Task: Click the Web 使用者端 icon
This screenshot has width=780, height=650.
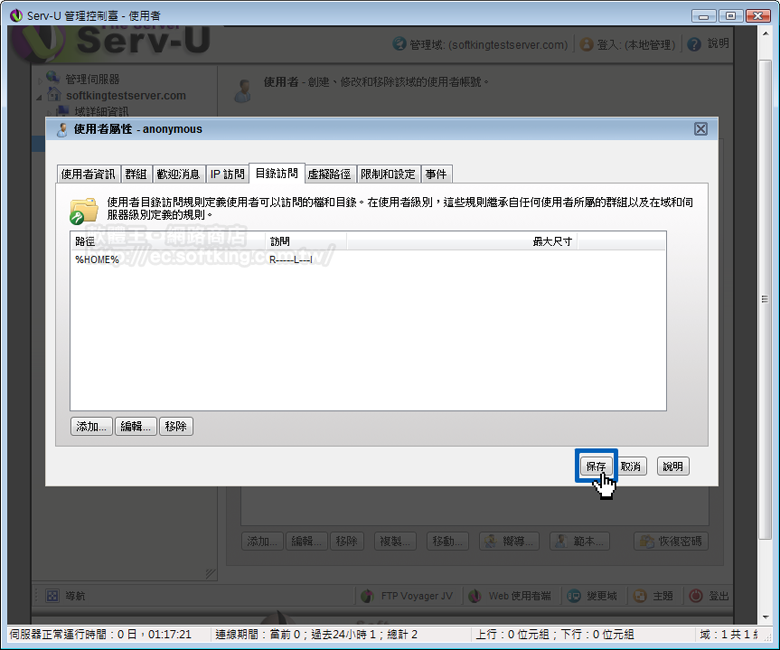Action: pos(475,596)
